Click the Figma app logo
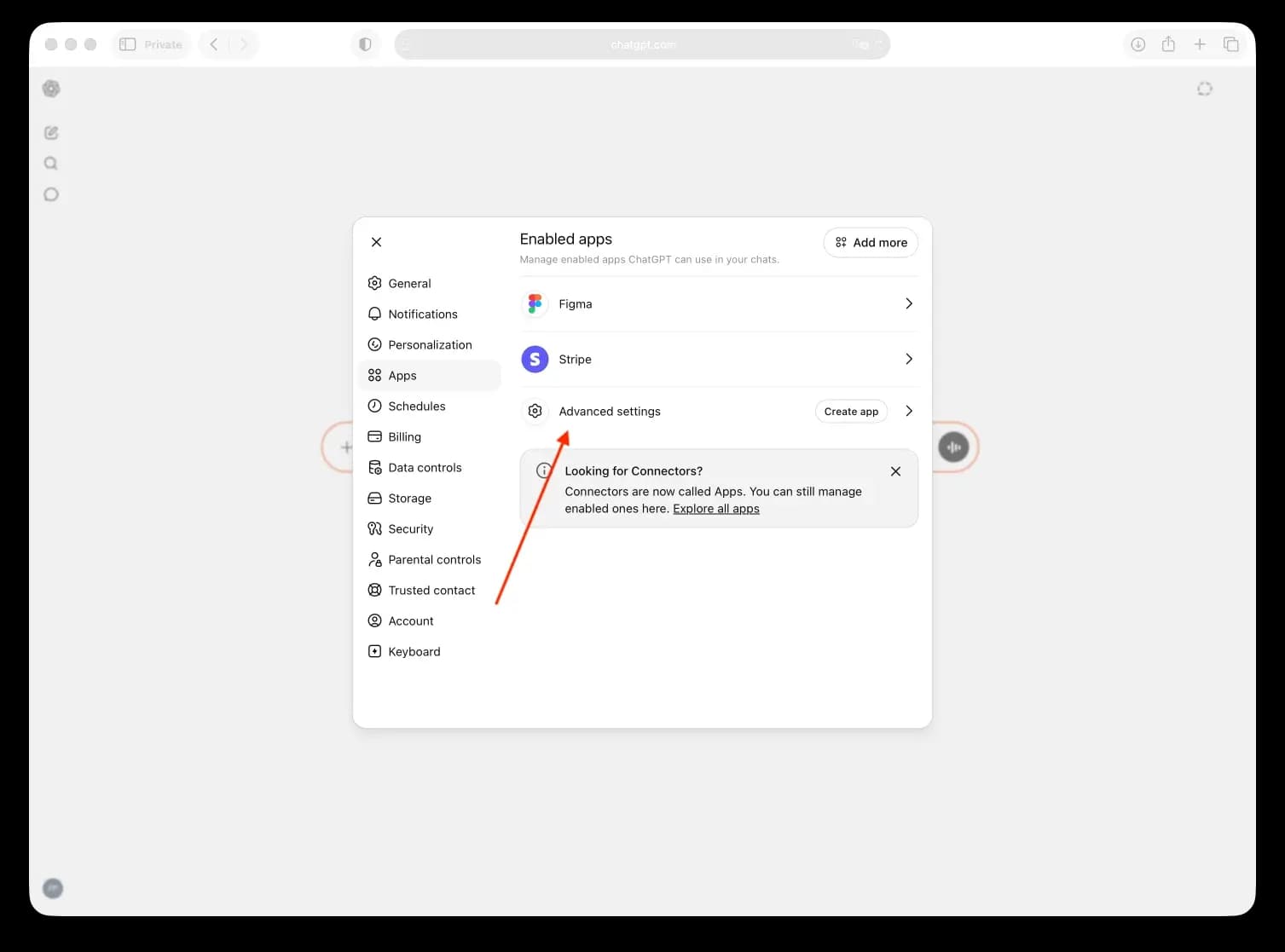Screen dimensions: 1285x952 pos(535,303)
